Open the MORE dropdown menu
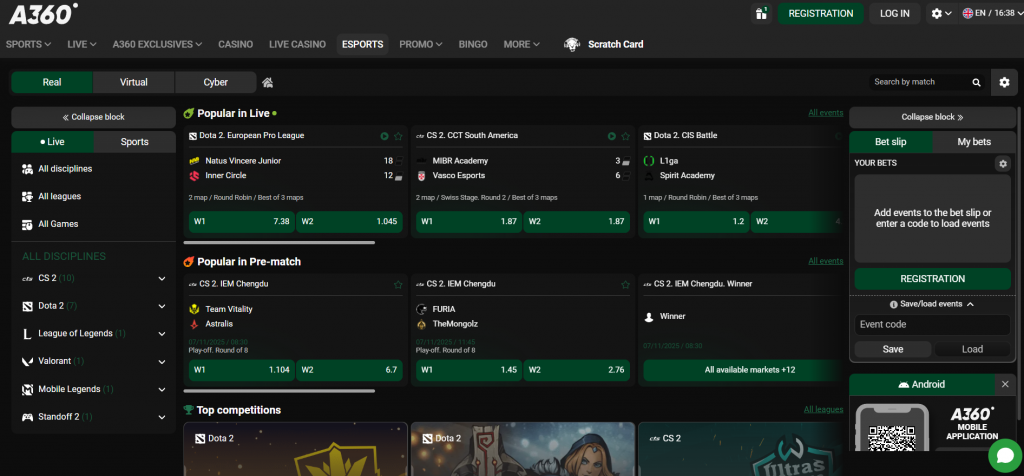This screenshot has width=1024, height=476. coord(521,44)
